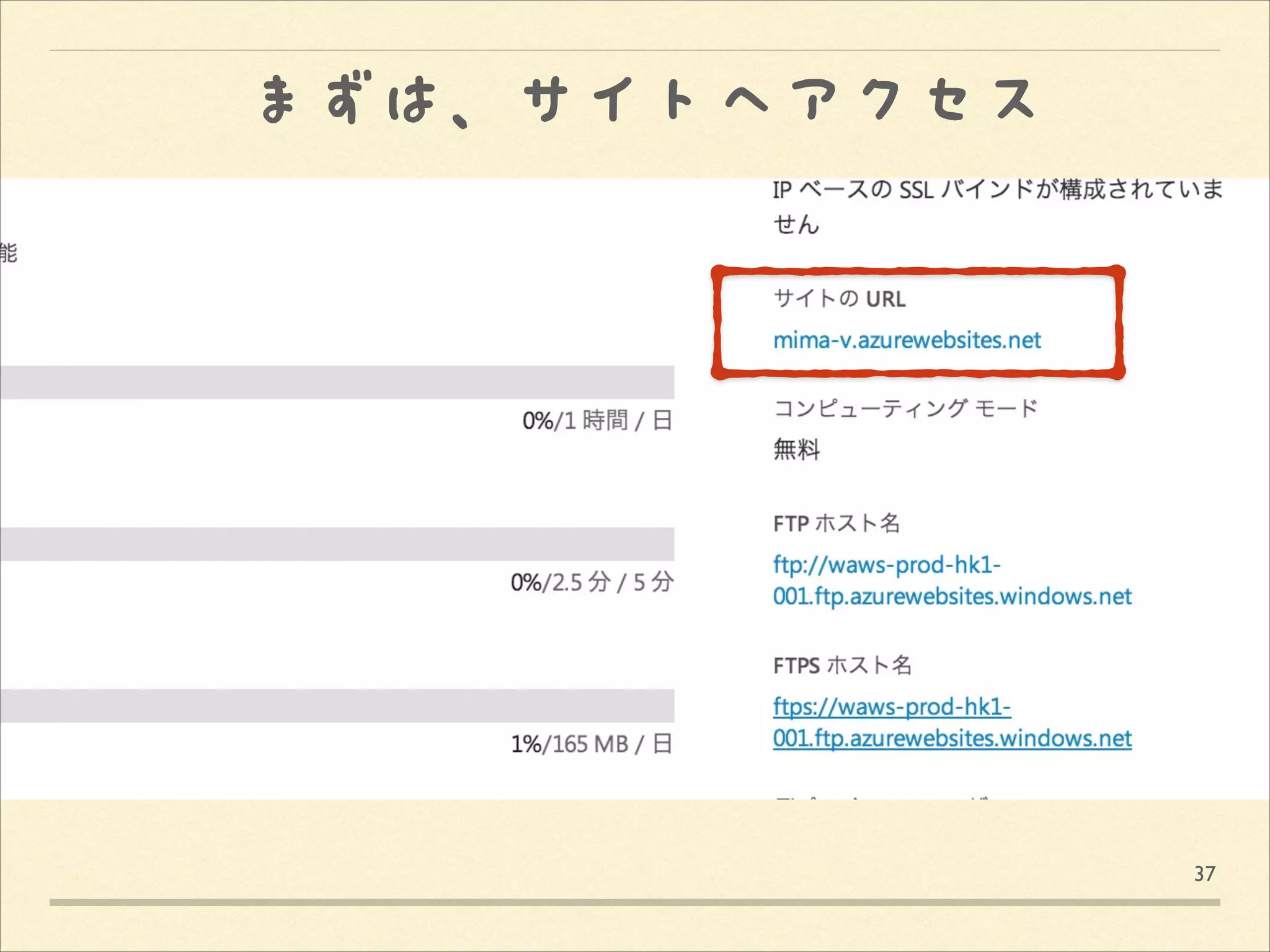
Task: Click the '0%/2.5 分 / 5 分' usage value
Action: pyautogui.click(x=592, y=582)
